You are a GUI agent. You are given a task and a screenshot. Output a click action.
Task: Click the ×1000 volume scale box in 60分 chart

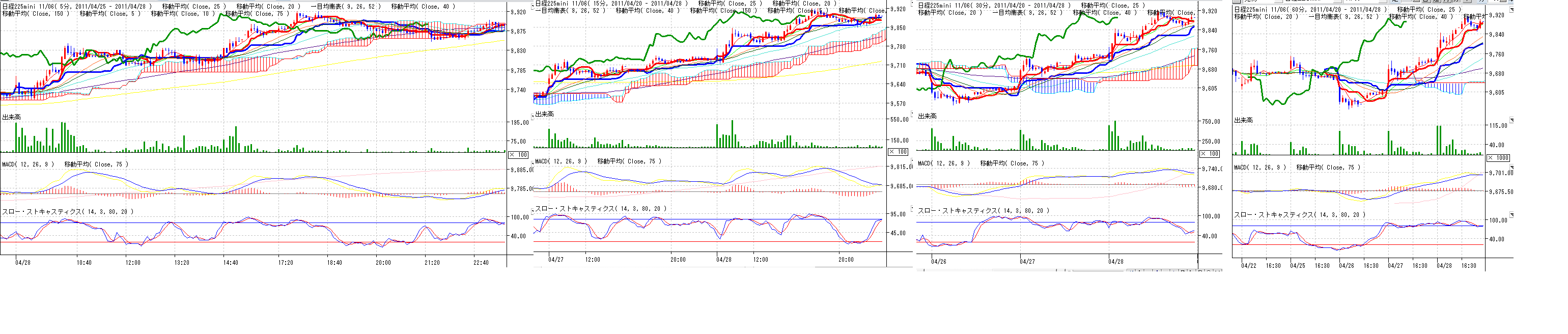coord(1498,157)
